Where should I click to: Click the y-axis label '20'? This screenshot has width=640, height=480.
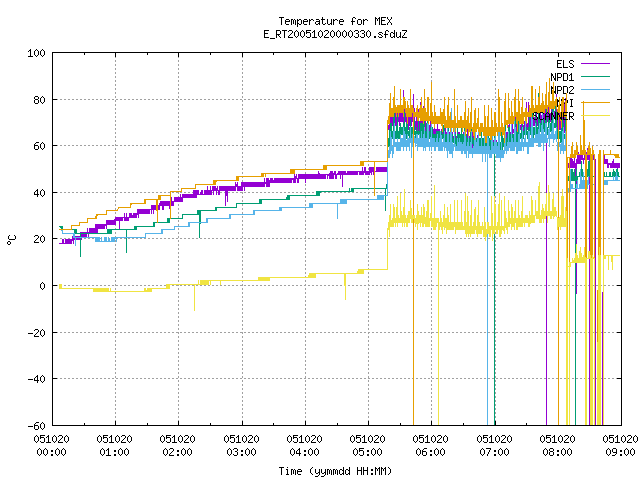[40, 239]
